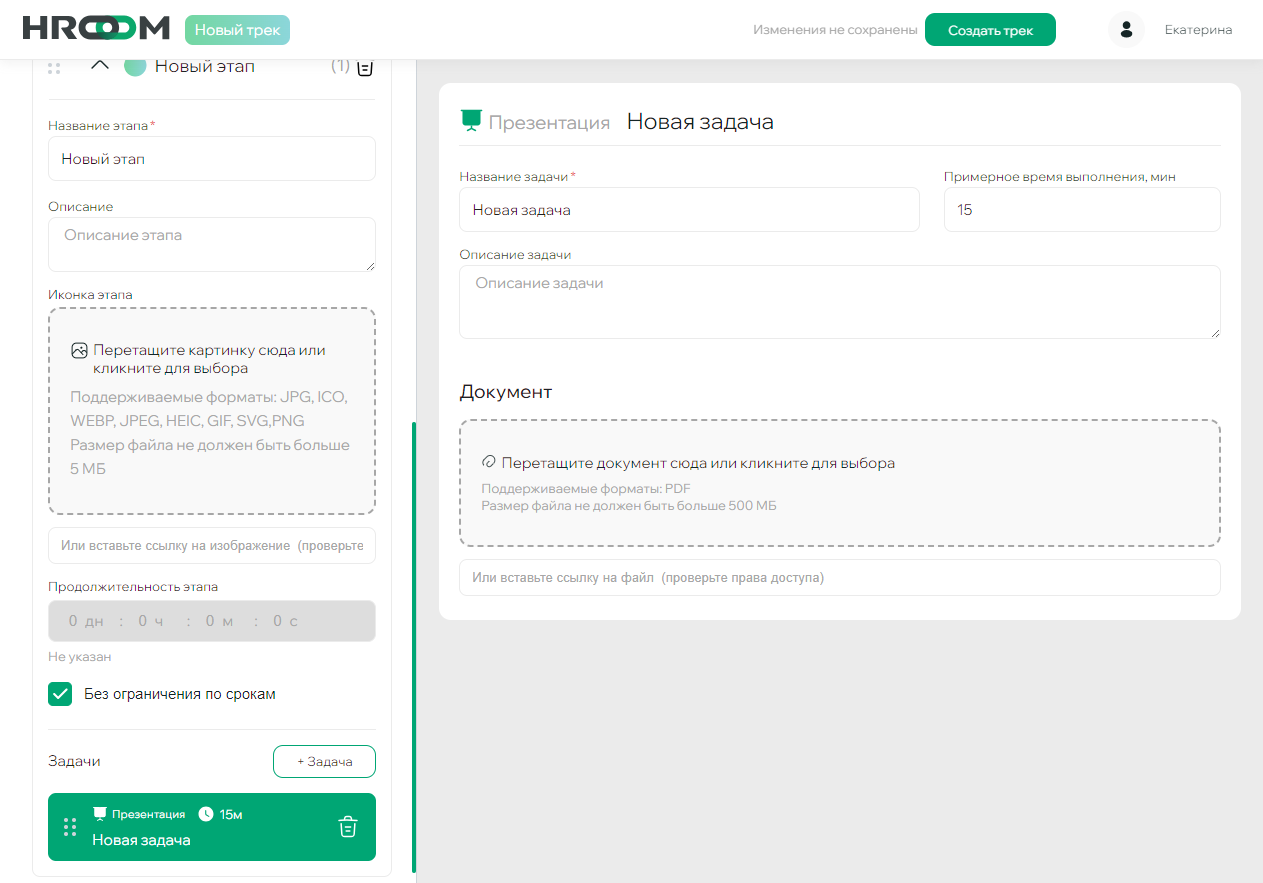
Task: Click the HROOM logo
Action: [96, 29]
